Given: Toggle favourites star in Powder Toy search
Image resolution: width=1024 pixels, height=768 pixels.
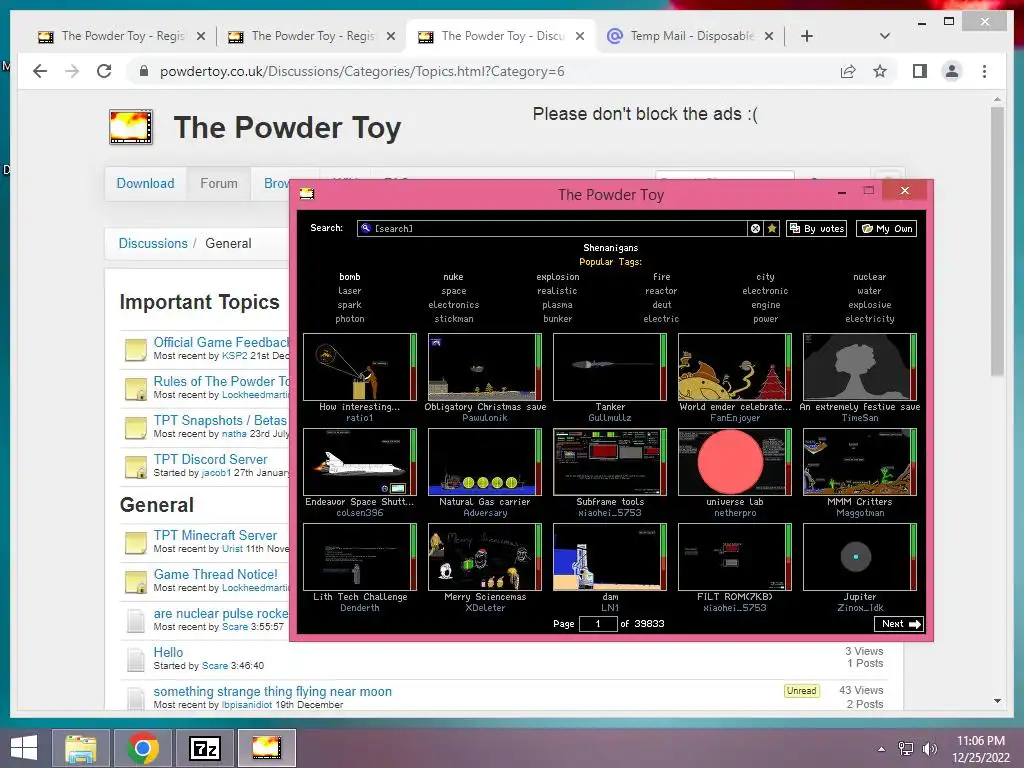Looking at the screenshot, I should (x=772, y=229).
